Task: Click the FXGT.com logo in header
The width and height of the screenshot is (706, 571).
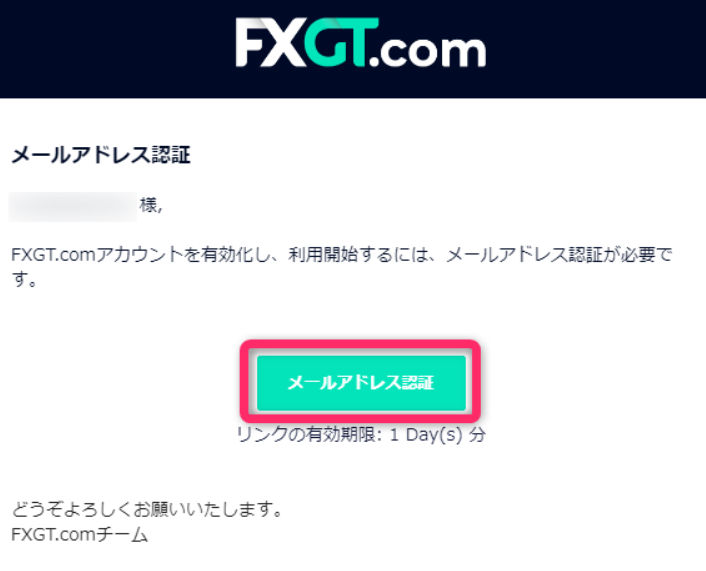Action: tap(361, 43)
